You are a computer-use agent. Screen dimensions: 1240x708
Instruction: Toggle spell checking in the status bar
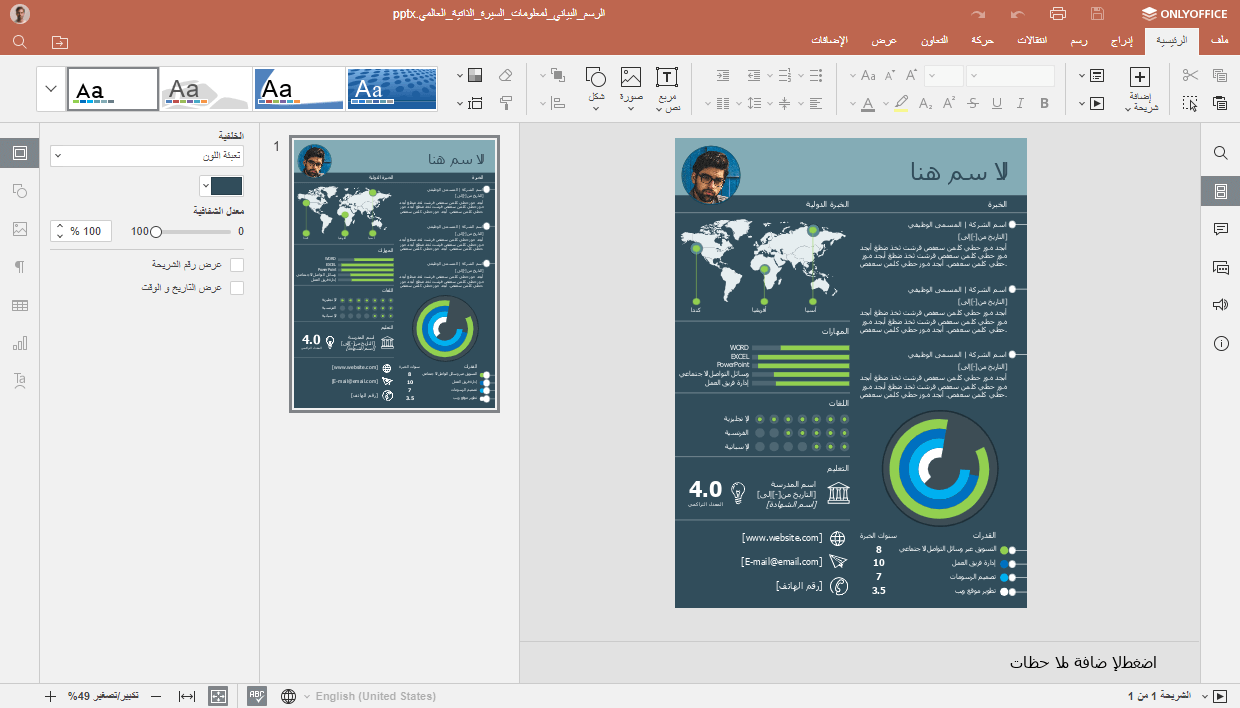coord(256,695)
